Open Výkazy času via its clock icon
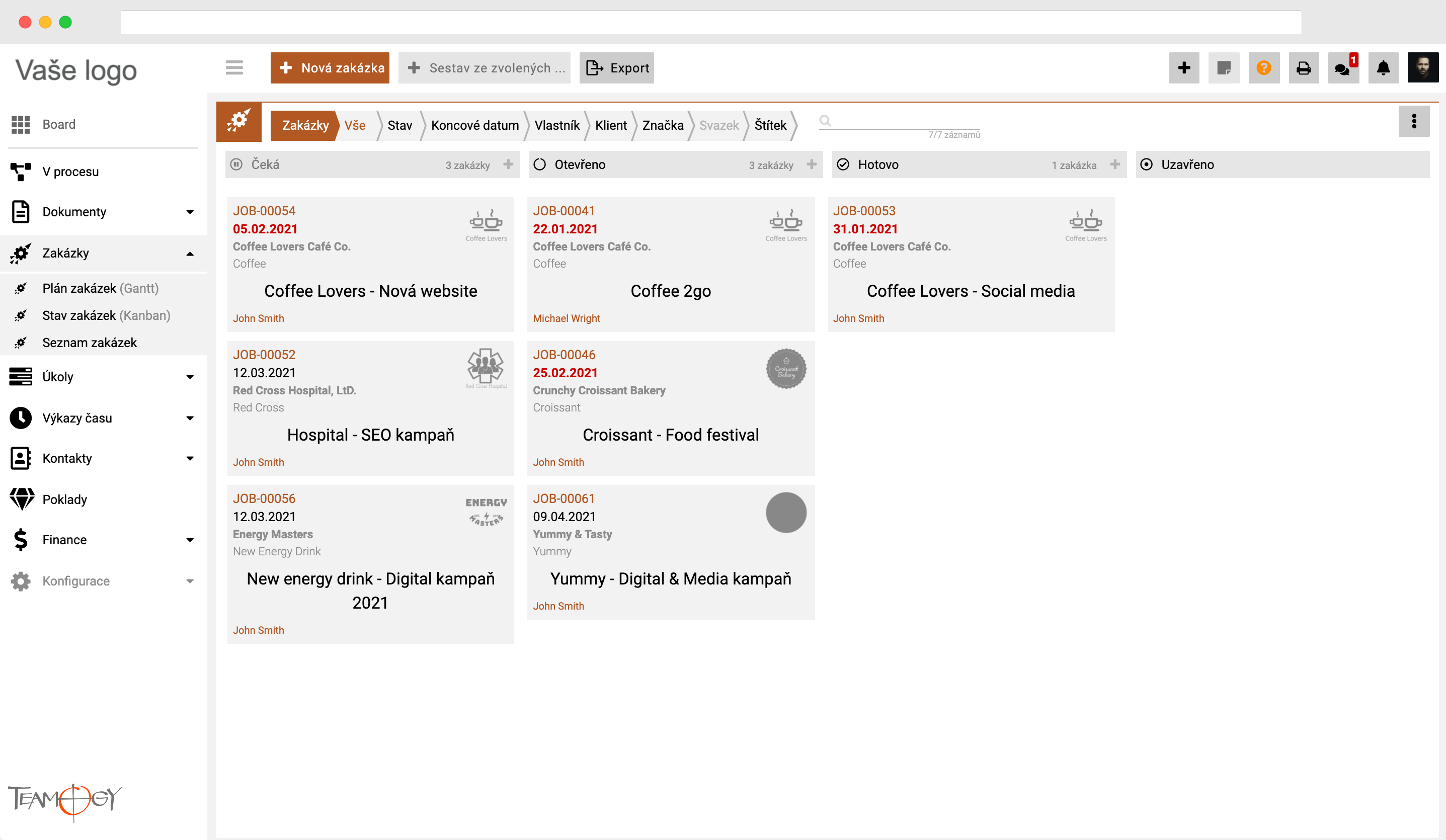Screen dimensions: 1446x840 point(21,417)
